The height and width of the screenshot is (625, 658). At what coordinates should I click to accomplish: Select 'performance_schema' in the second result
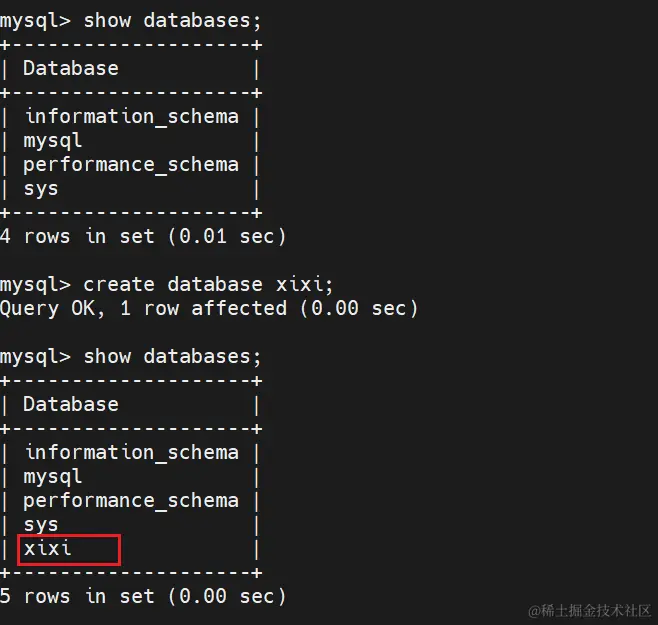131,501
